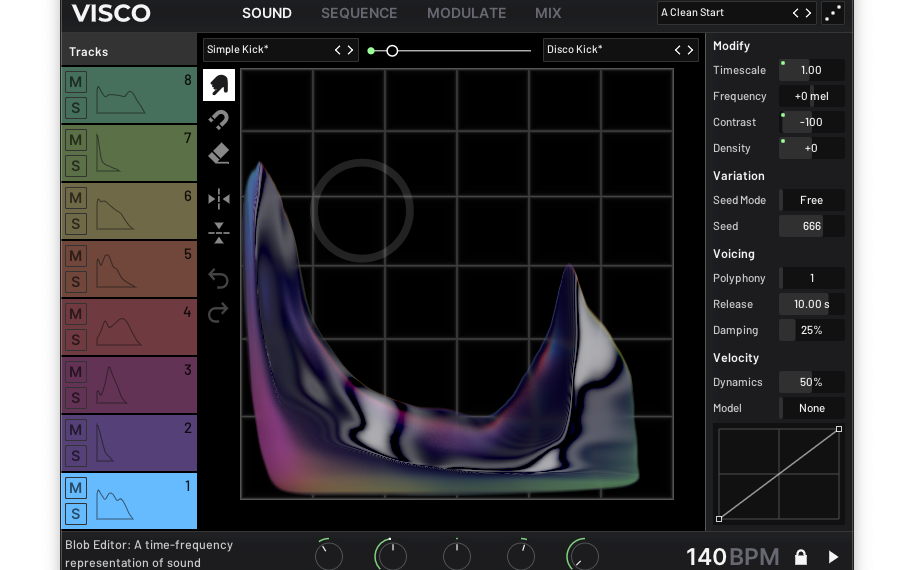This screenshot has width=913, height=570.
Task: Select the magnet tool
Action: [x=219, y=120]
